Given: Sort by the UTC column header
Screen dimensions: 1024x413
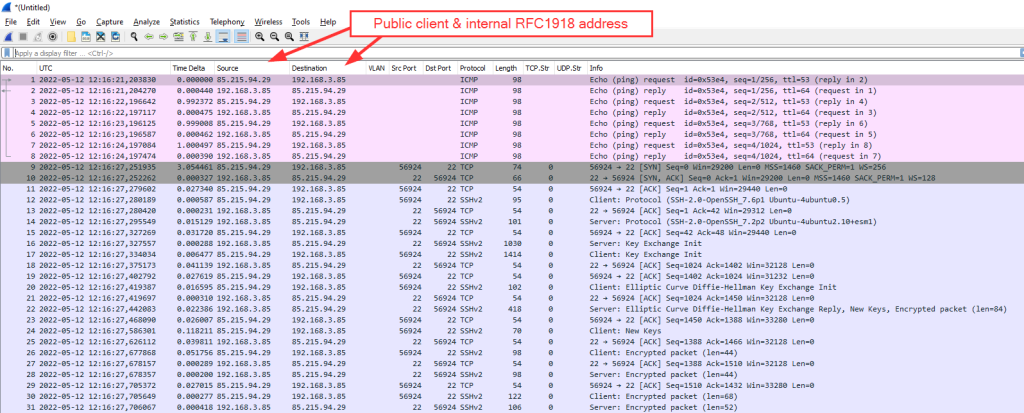Looking at the screenshot, I should click(103, 68).
